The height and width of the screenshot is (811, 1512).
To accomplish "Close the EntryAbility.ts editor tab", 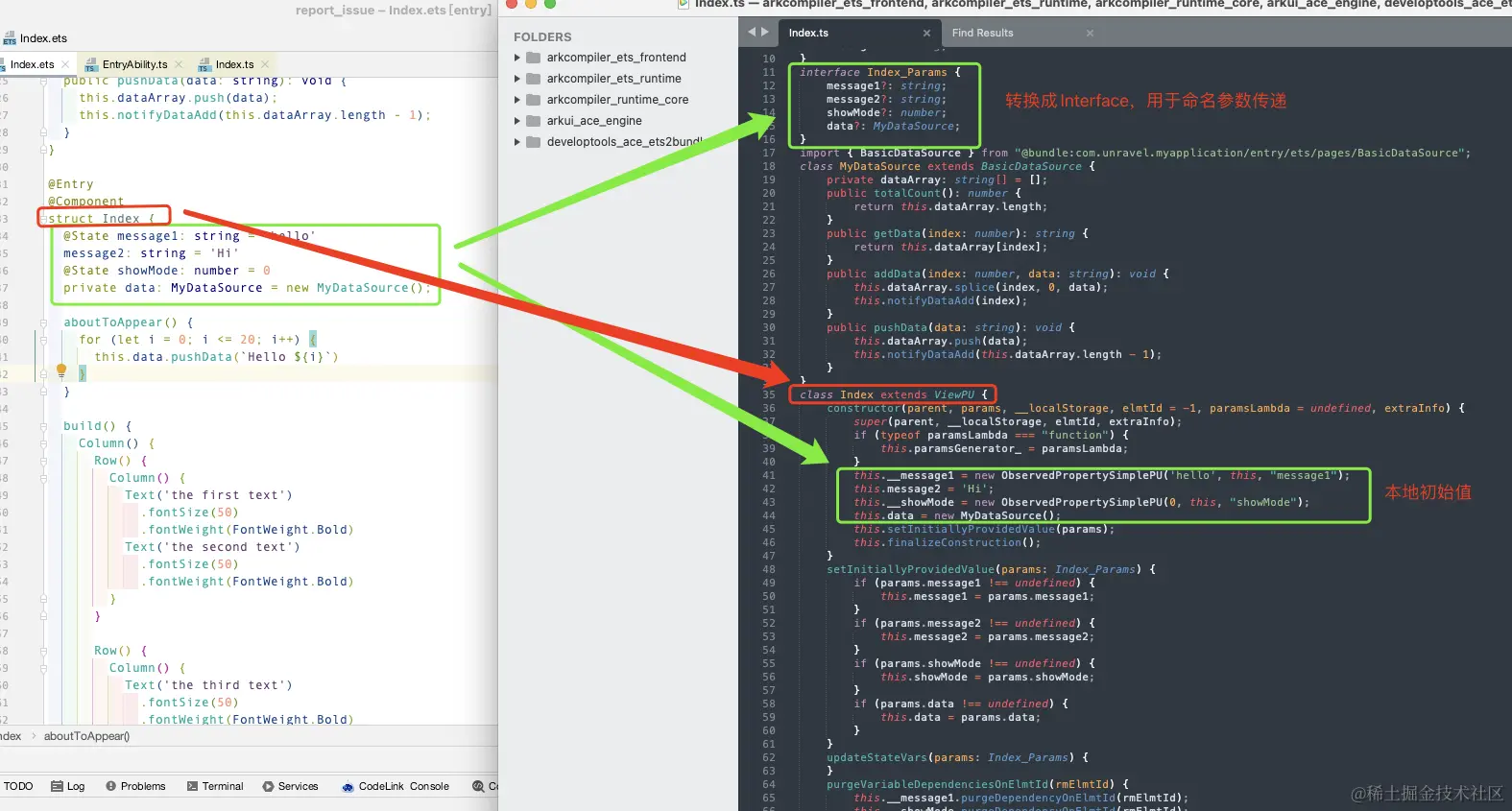I will pos(179,64).
